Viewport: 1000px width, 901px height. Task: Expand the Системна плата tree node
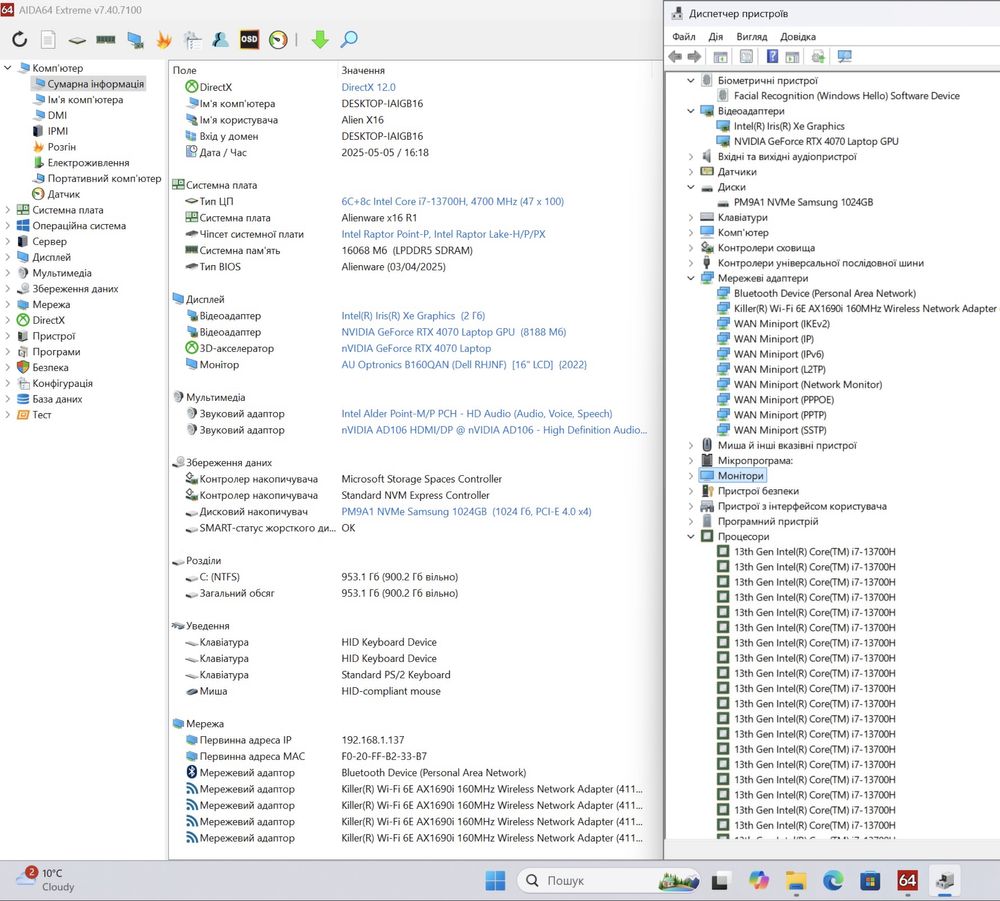8,210
